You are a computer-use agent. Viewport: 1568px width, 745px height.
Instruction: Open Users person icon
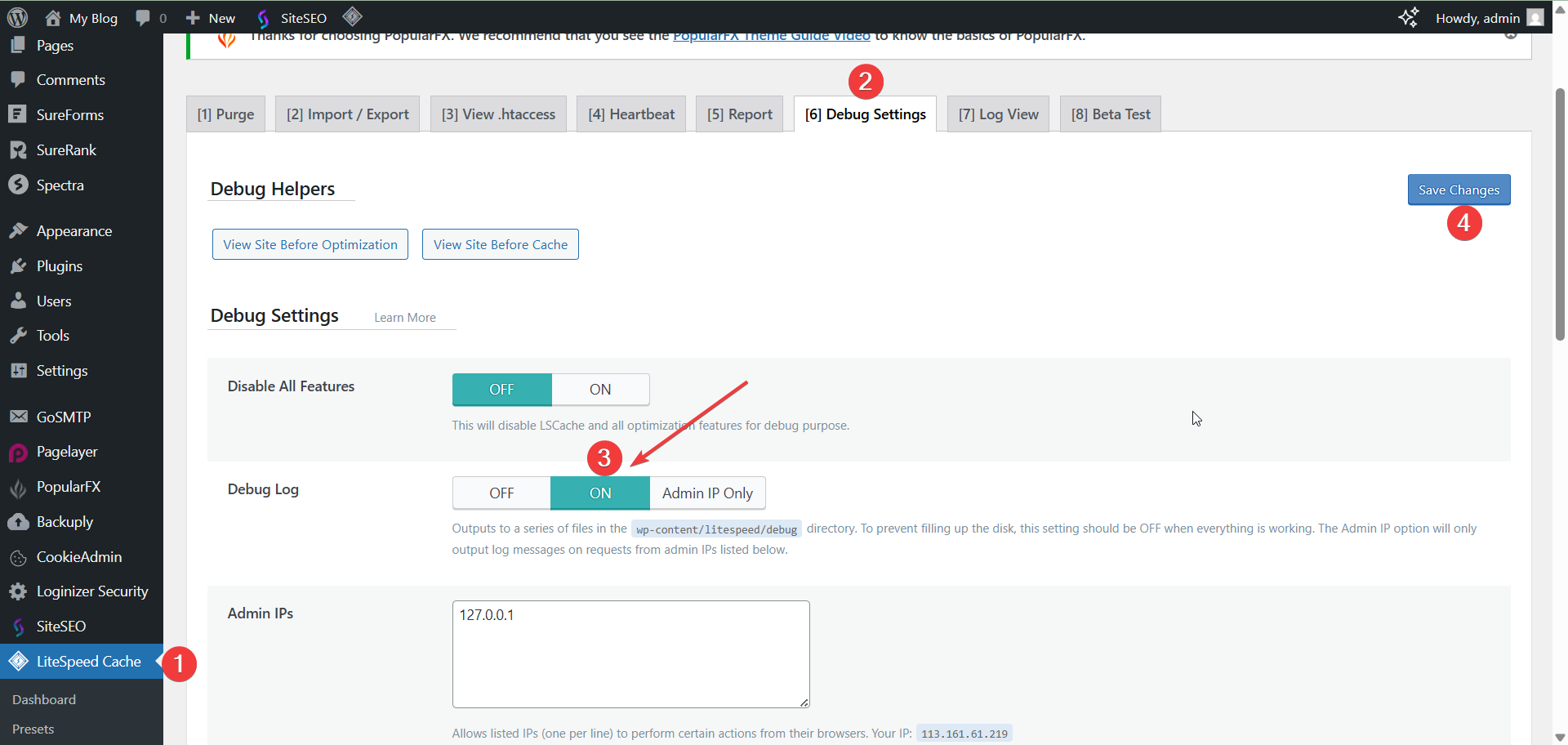(18, 301)
